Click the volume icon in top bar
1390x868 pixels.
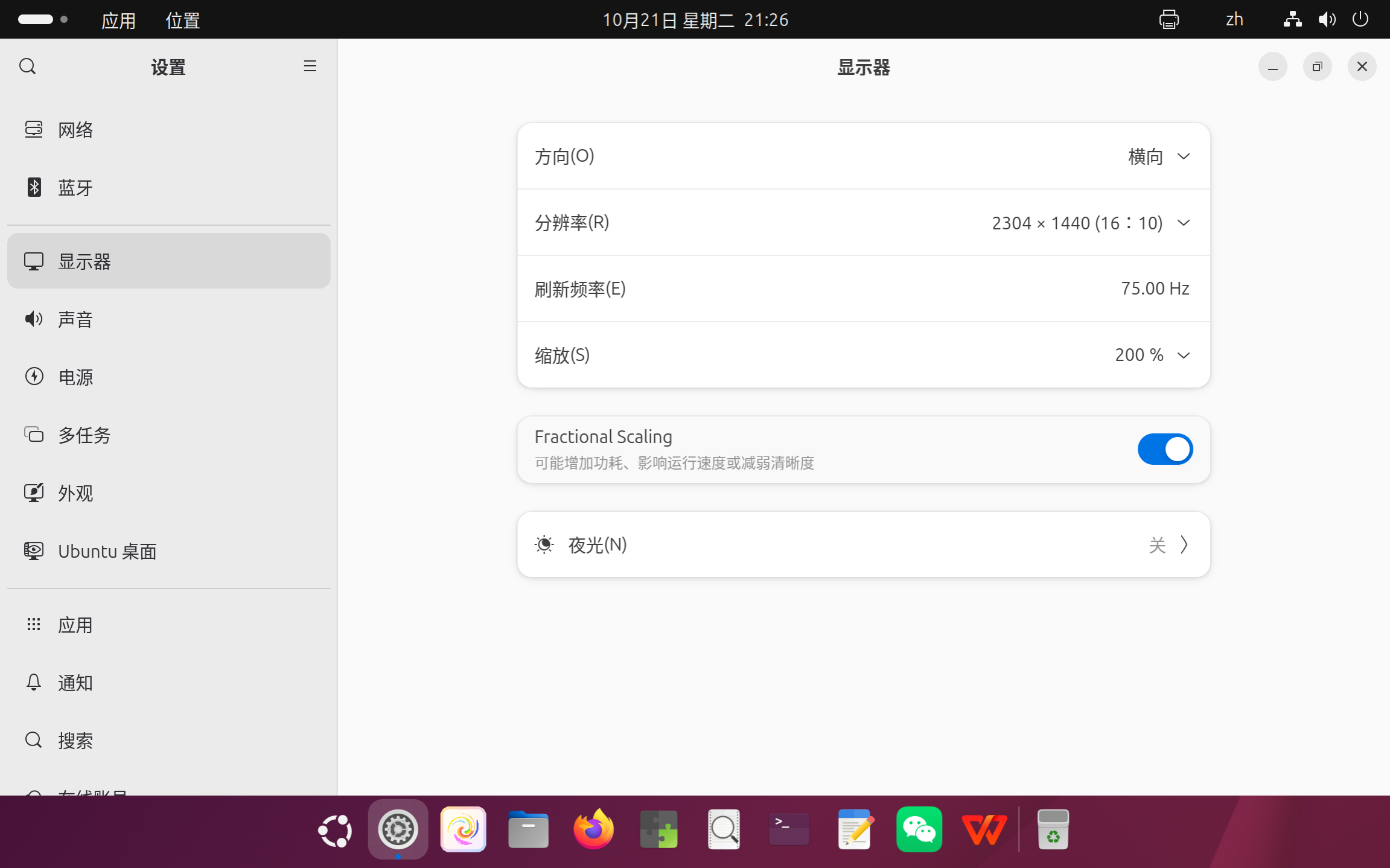1327,19
